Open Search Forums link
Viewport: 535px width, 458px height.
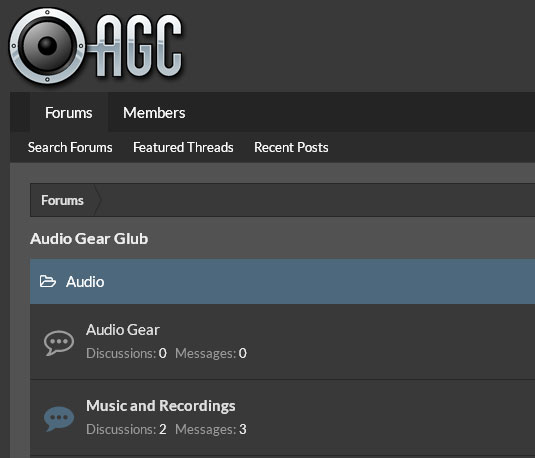click(70, 147)
